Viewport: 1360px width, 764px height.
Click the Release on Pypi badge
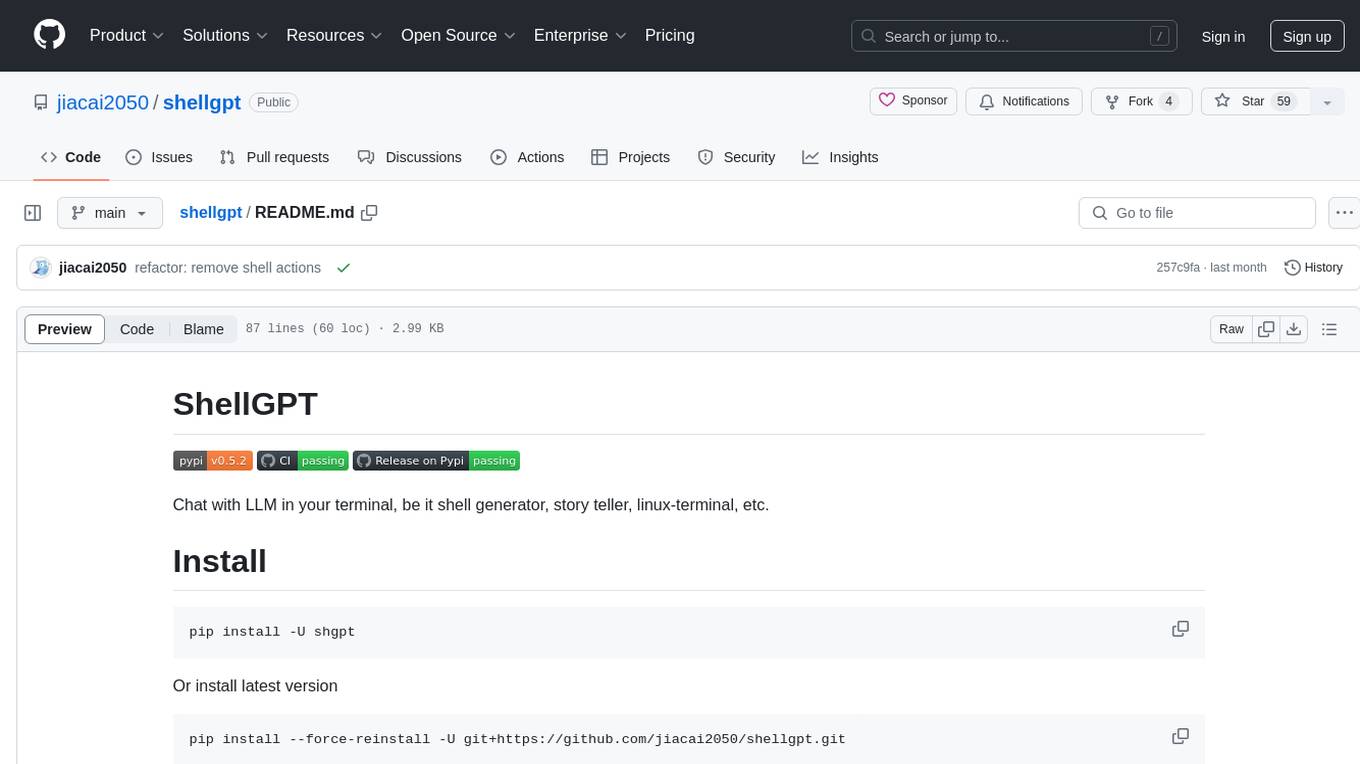436,460
